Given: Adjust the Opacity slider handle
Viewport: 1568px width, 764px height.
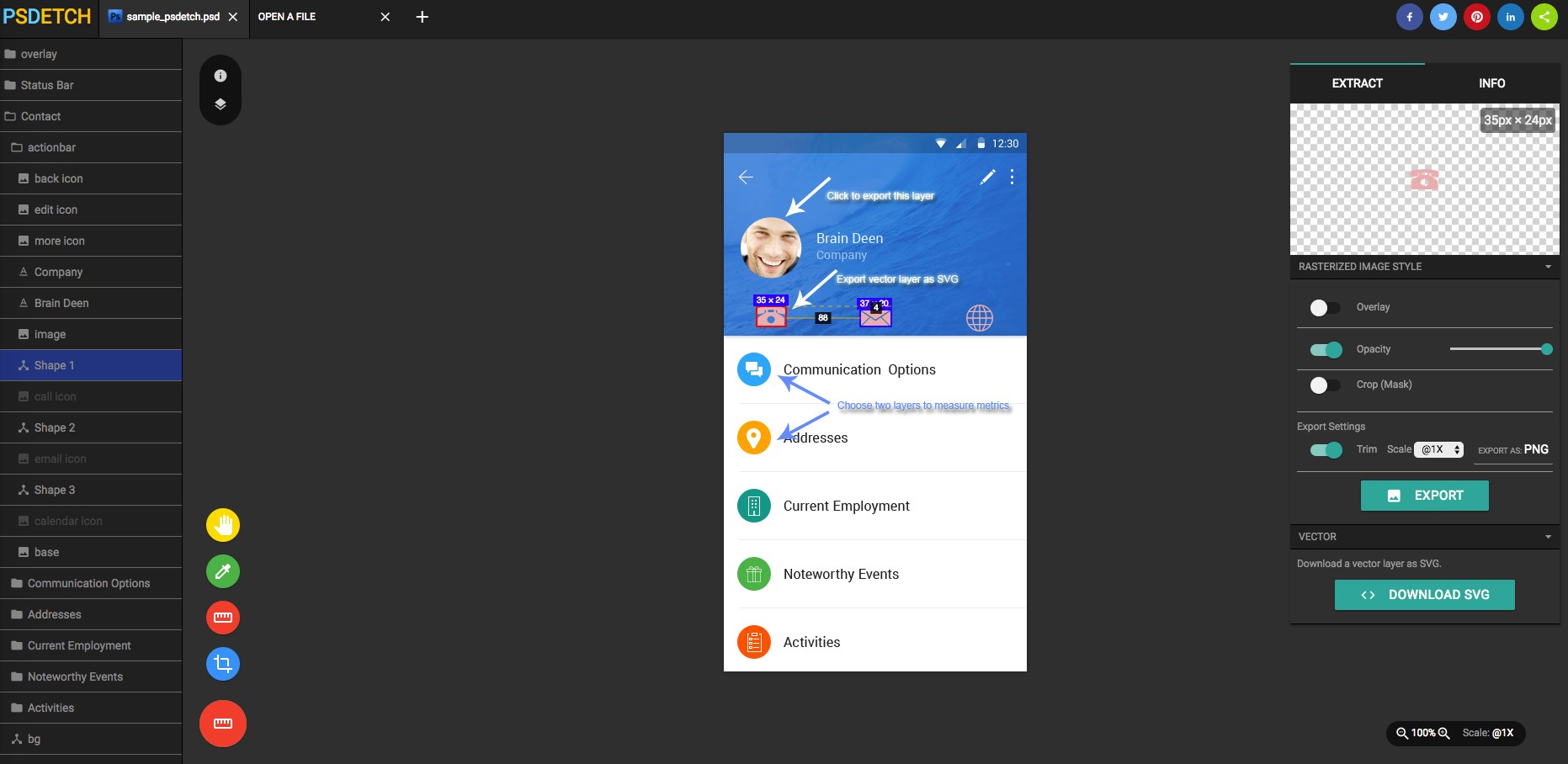Looking at the screenshot, I should tap(1547, 349).
